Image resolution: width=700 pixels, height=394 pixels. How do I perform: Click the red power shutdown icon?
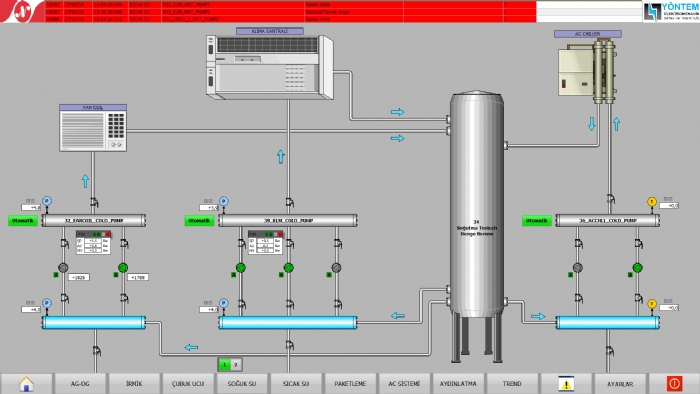[x=674, y=384]
